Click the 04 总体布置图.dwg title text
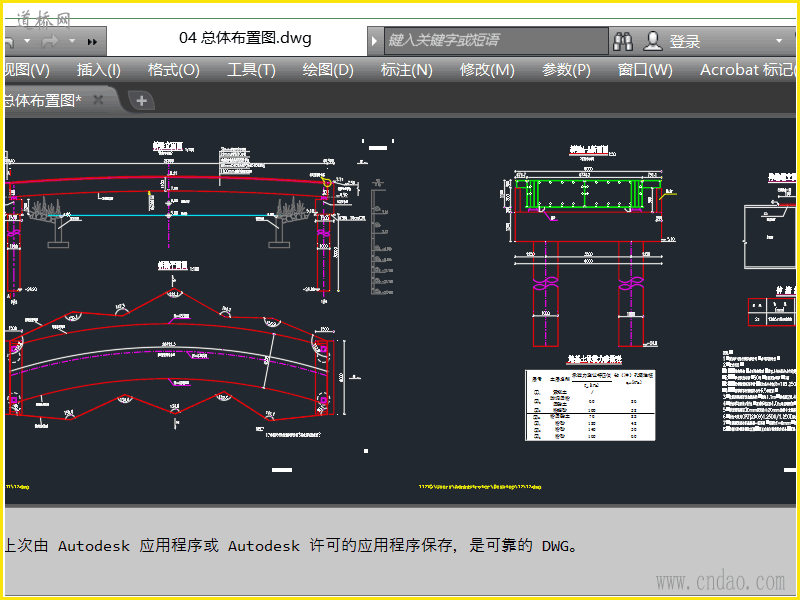800x600 pixels. [245, 38]
